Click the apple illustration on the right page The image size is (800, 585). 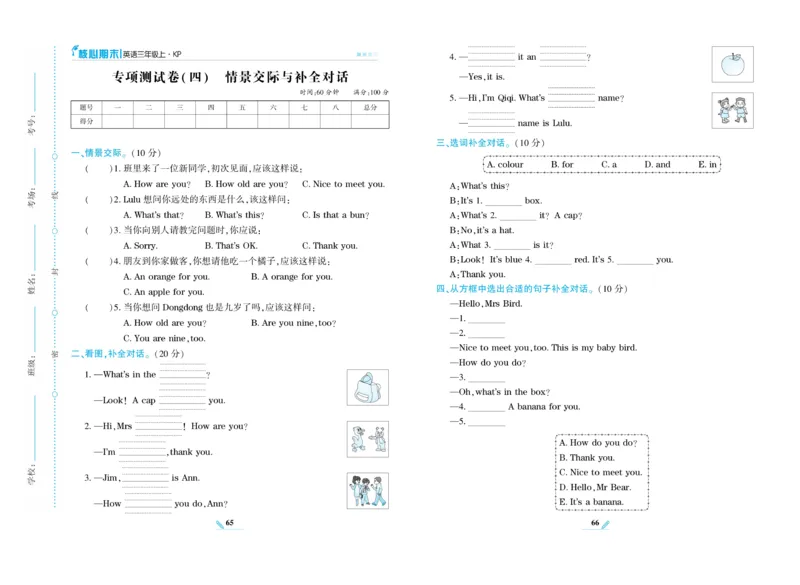point(733,63)
